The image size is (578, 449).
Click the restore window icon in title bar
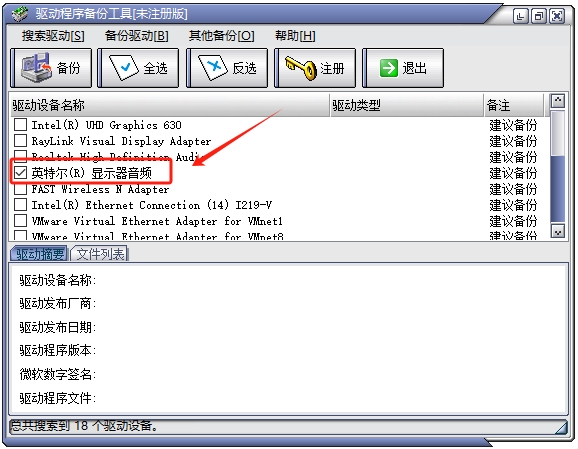pyautogui.click(x=539, y=16)
